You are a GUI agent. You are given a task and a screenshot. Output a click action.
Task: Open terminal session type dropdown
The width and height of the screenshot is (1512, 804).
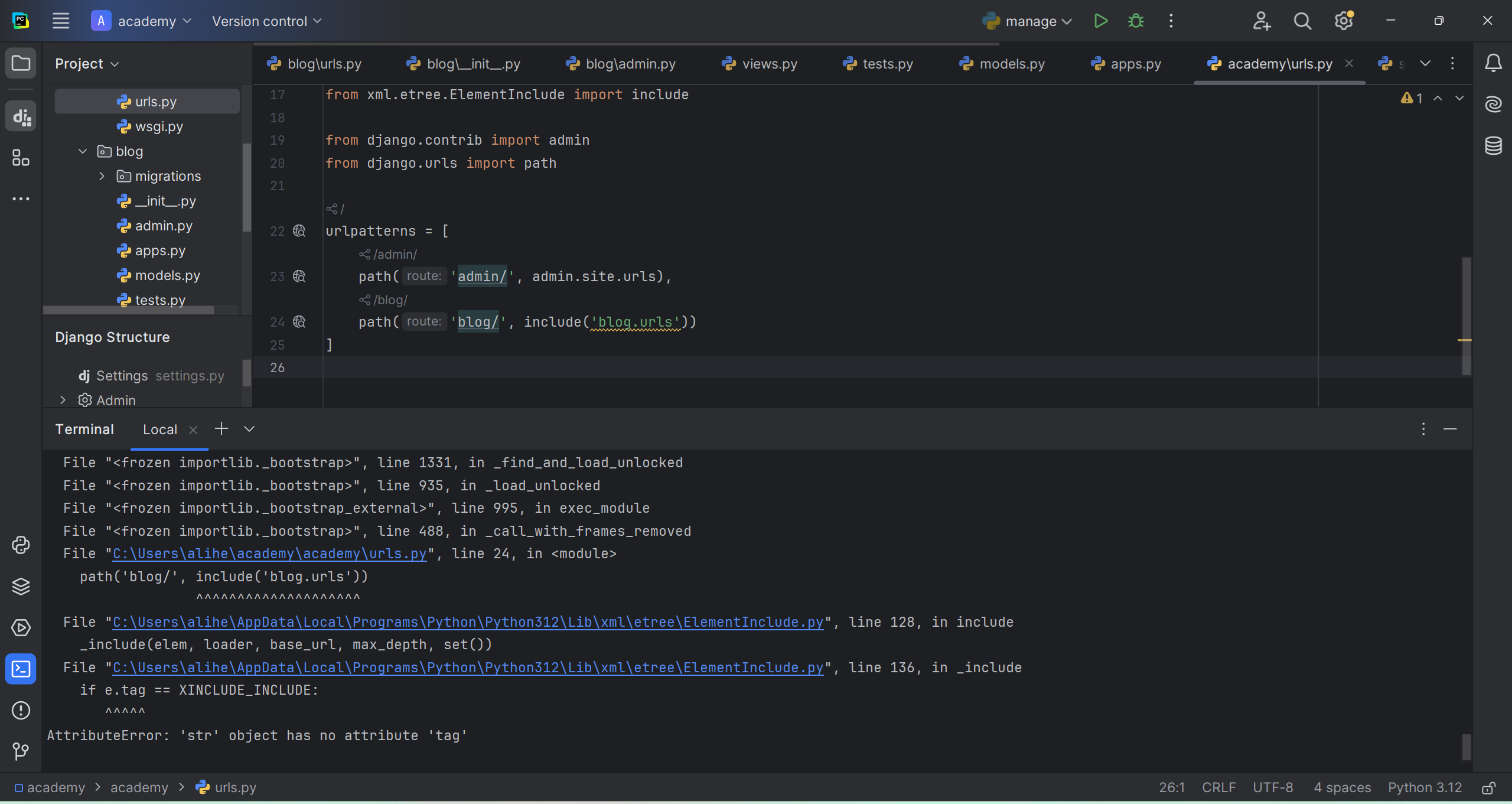(249, 429)
